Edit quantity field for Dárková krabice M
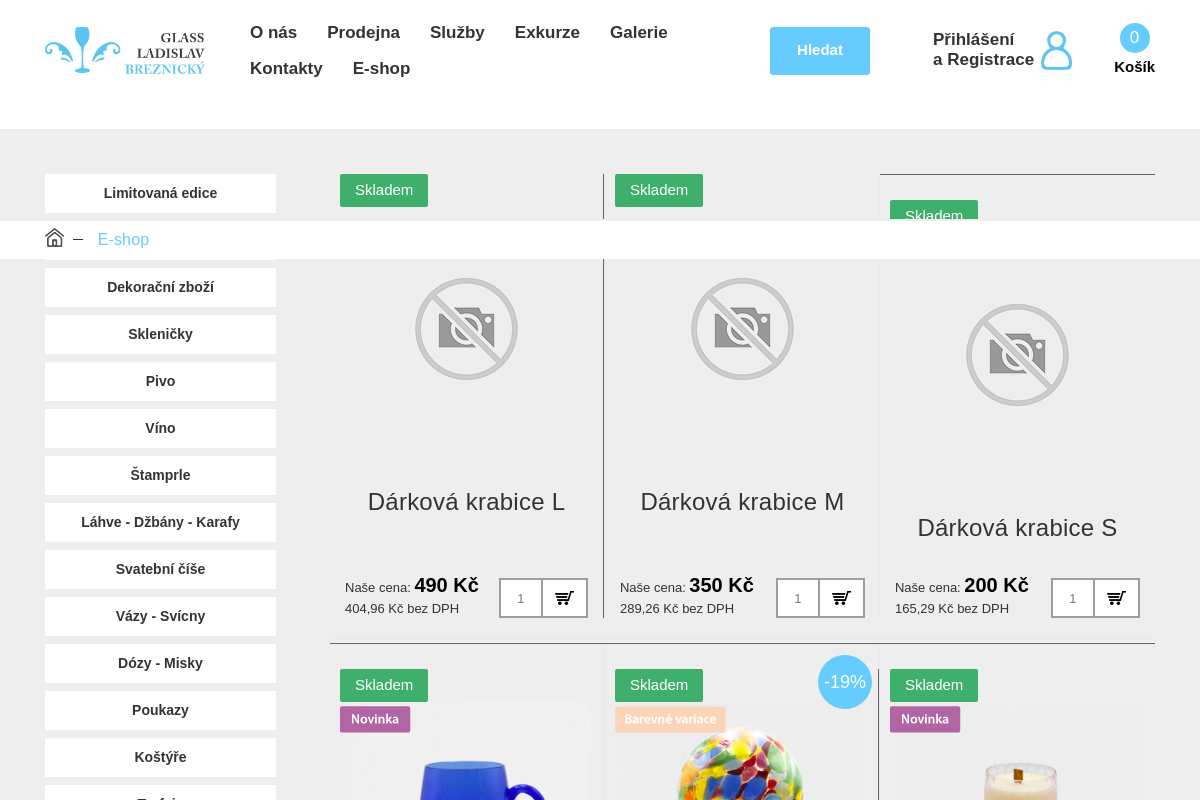This screenshot has height=800, width=1200. 798,598
